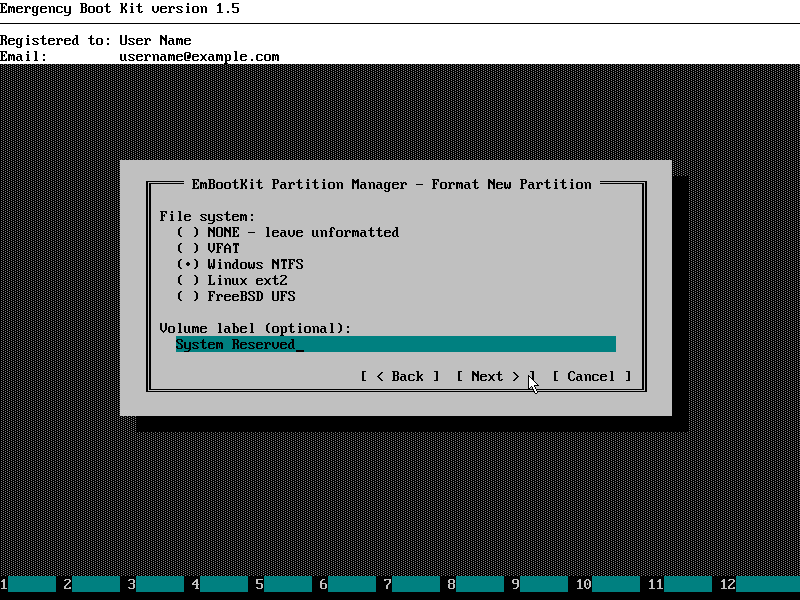Click function key slot 1 in bottom bar
Screen dimensions: 800x600
(x=28, y=584)
